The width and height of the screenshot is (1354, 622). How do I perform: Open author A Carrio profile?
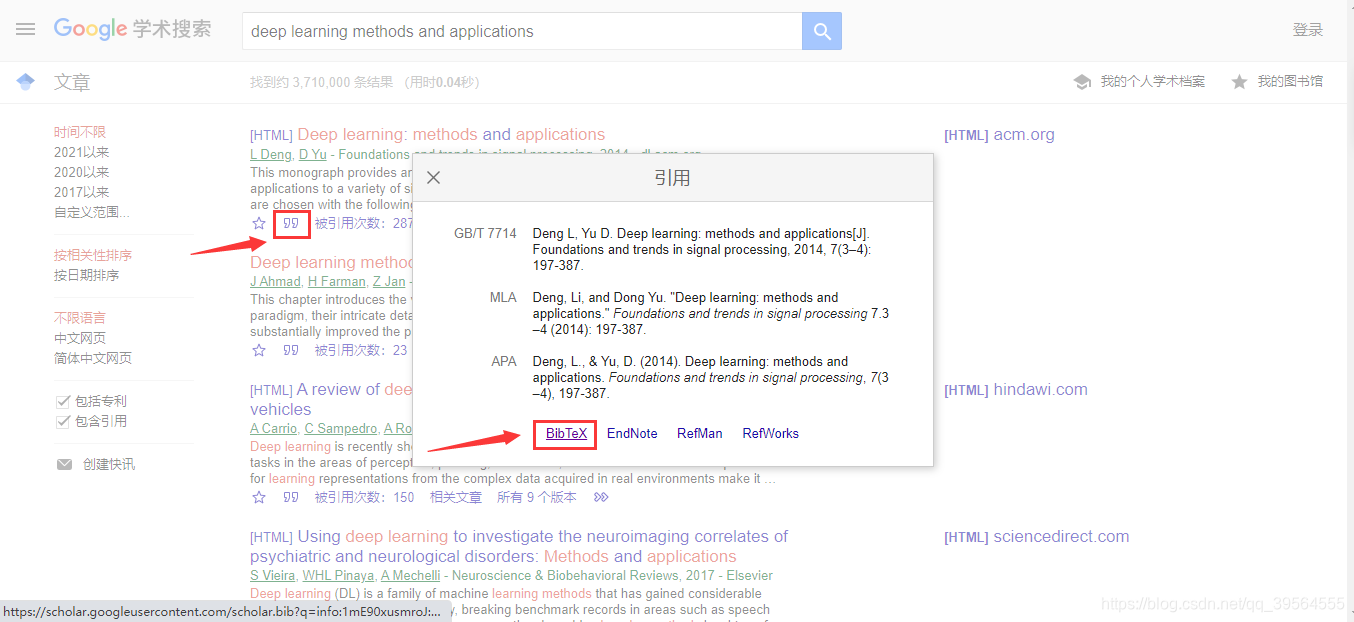pyautogui.click(x=273, y=429)
